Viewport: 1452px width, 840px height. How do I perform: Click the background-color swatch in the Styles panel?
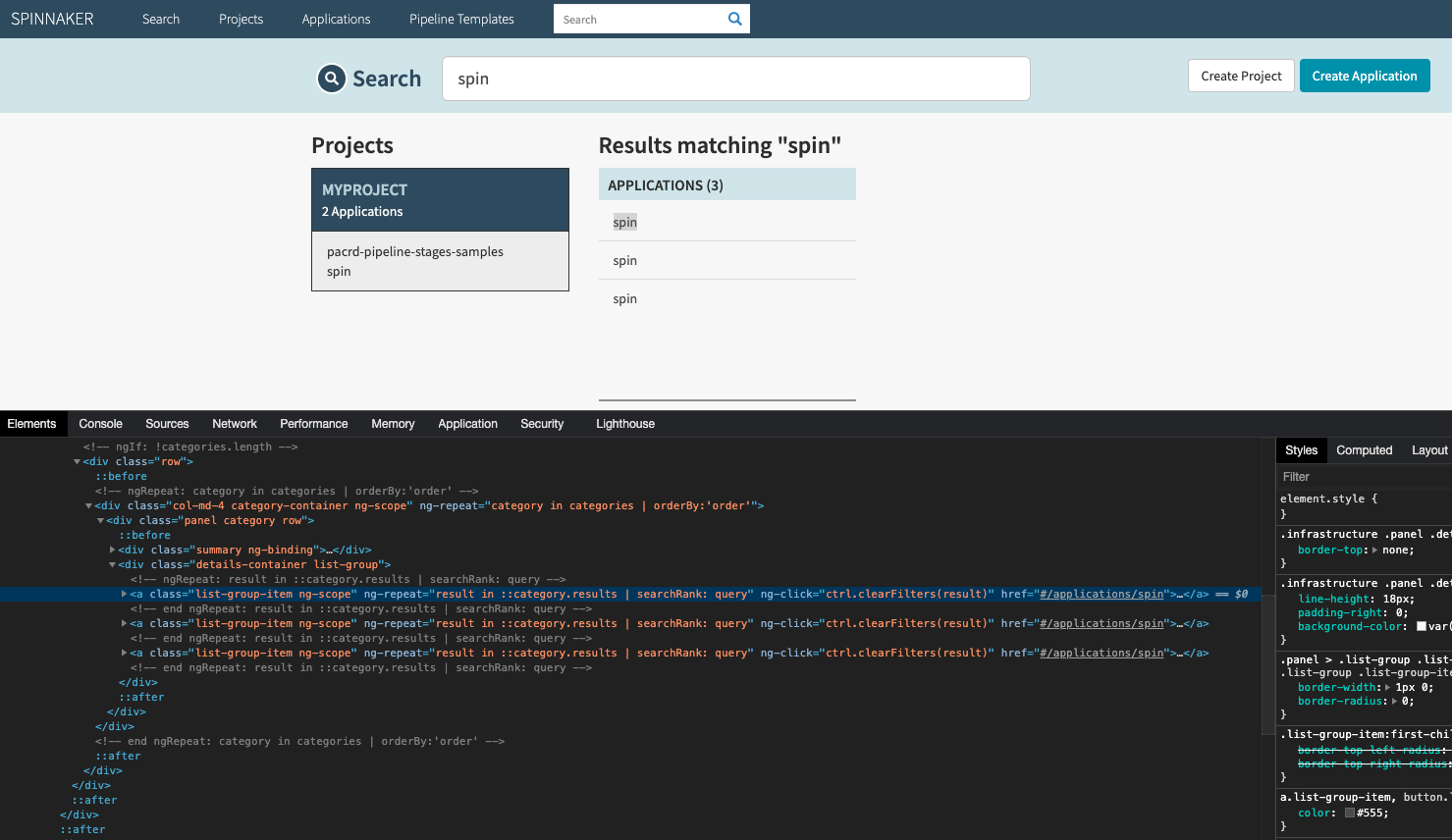click(x=1421, y=626)
